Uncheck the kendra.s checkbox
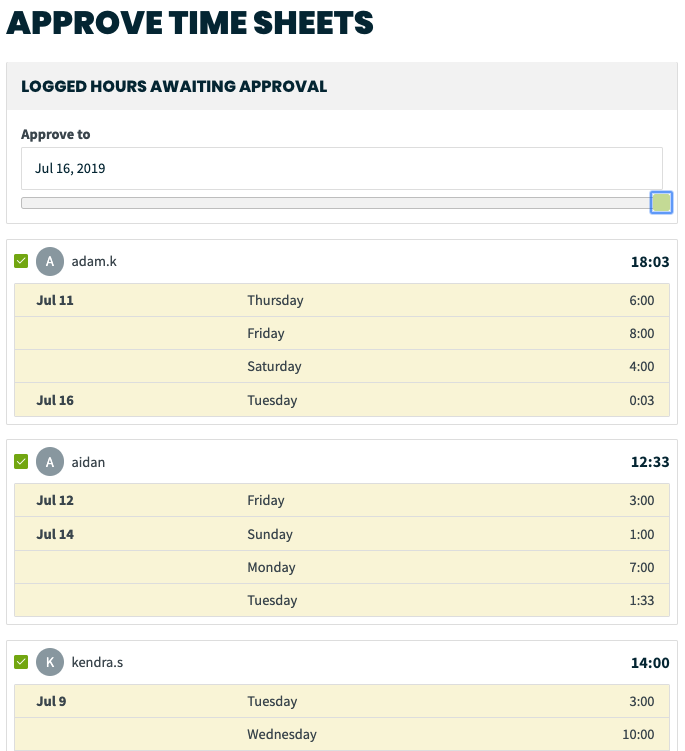This screenshot has width=685, height=751. (x=21, y=662)
